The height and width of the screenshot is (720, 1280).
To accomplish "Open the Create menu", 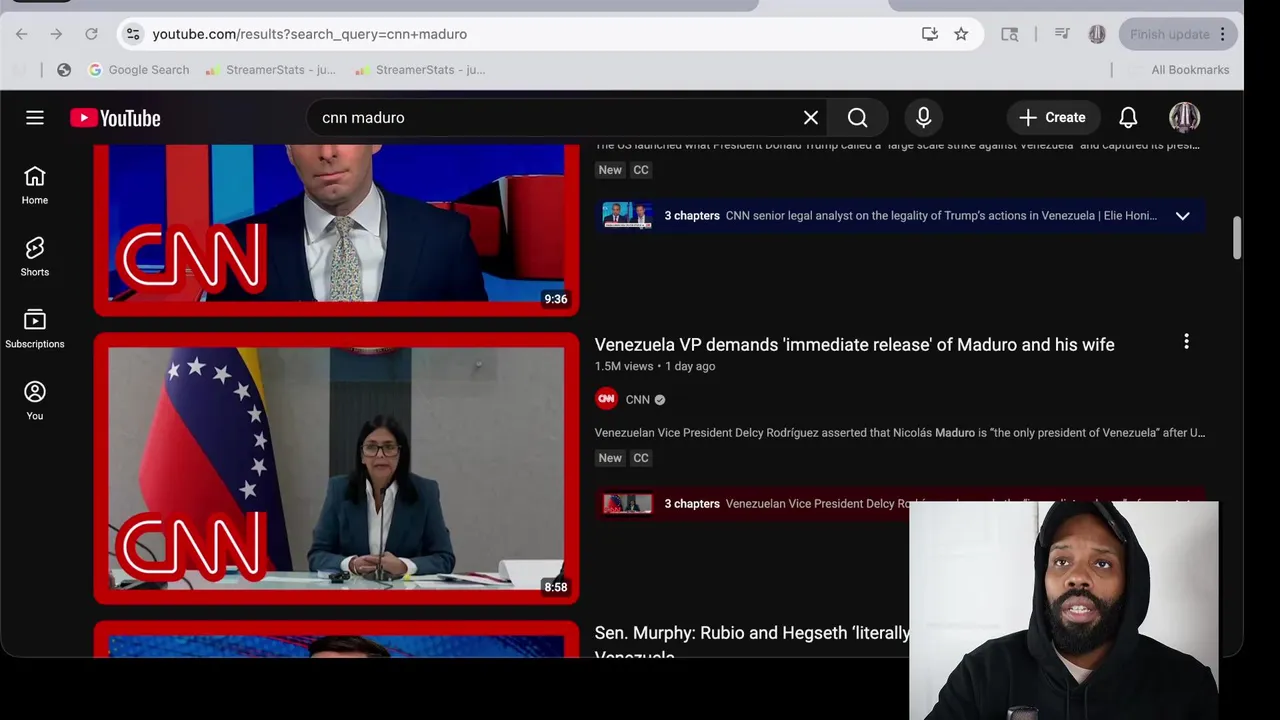I will click(1052, 118).
